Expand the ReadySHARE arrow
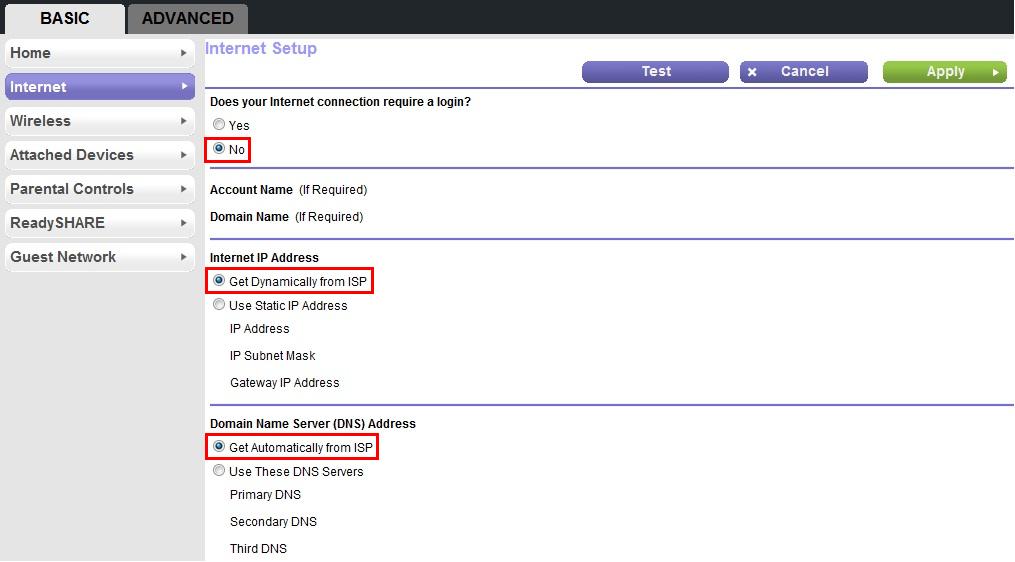This screenshot has width=1015, height=562. [184, 223]
